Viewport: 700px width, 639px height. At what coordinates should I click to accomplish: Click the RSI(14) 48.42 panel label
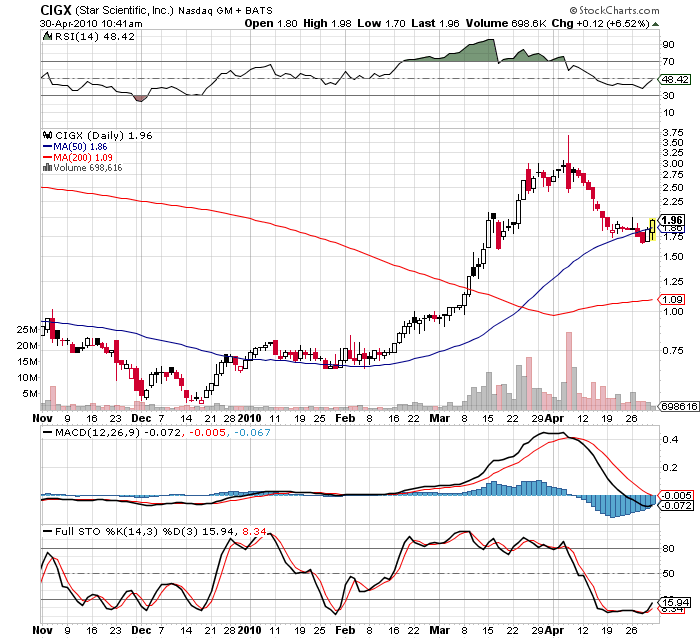coord(95,36)
